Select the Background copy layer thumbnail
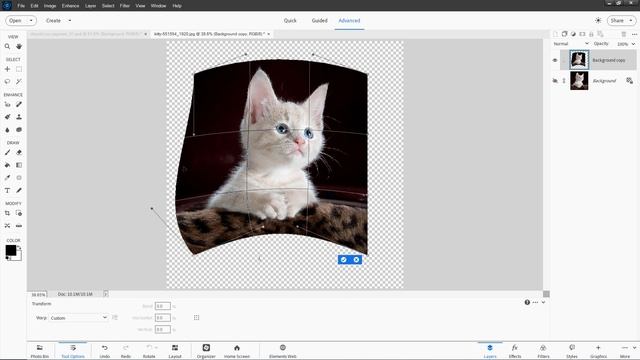This screenshot has height=360, width=640. [x=579, y=60]
